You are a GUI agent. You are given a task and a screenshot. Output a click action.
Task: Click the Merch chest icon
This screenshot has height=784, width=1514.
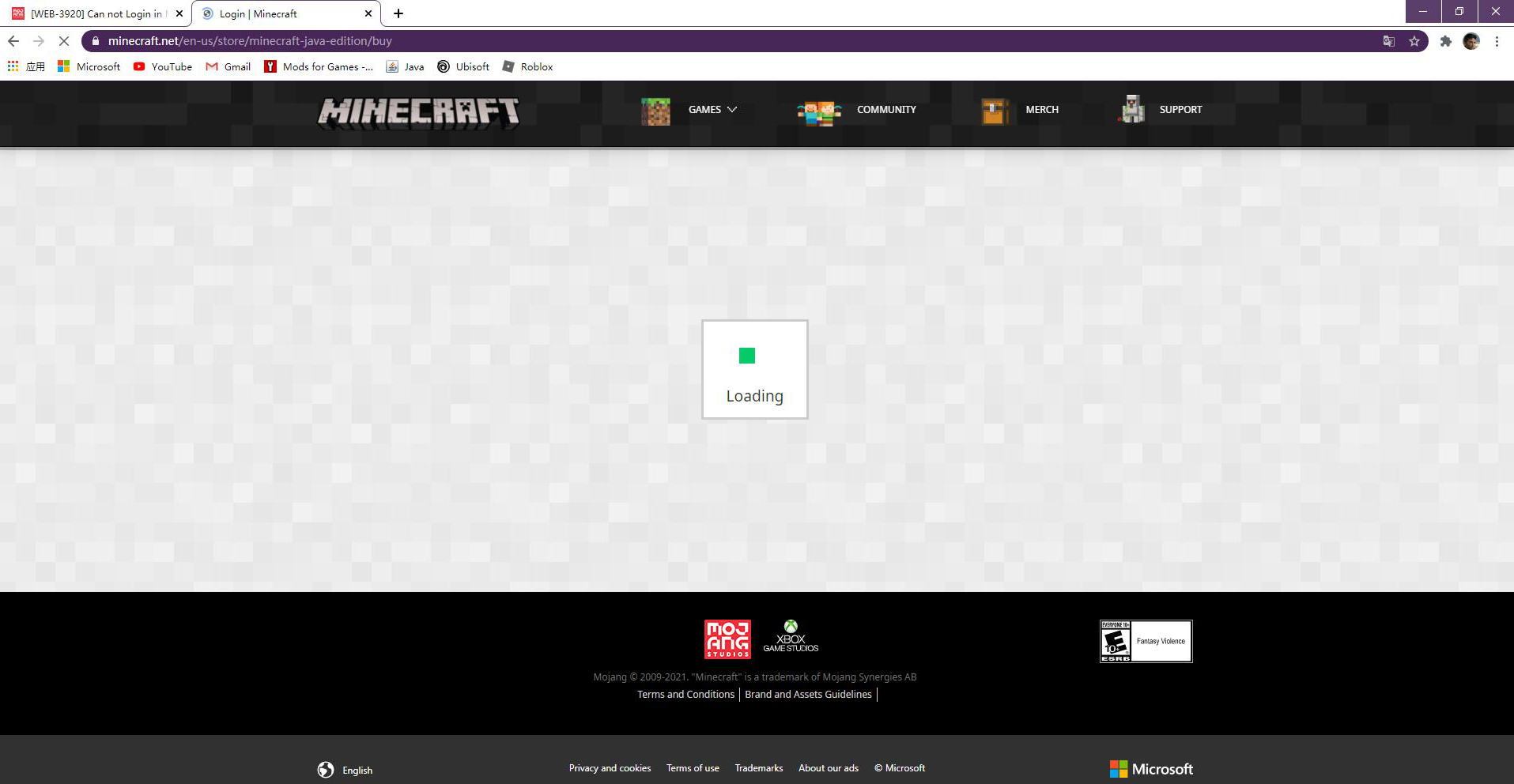(995, 111)
